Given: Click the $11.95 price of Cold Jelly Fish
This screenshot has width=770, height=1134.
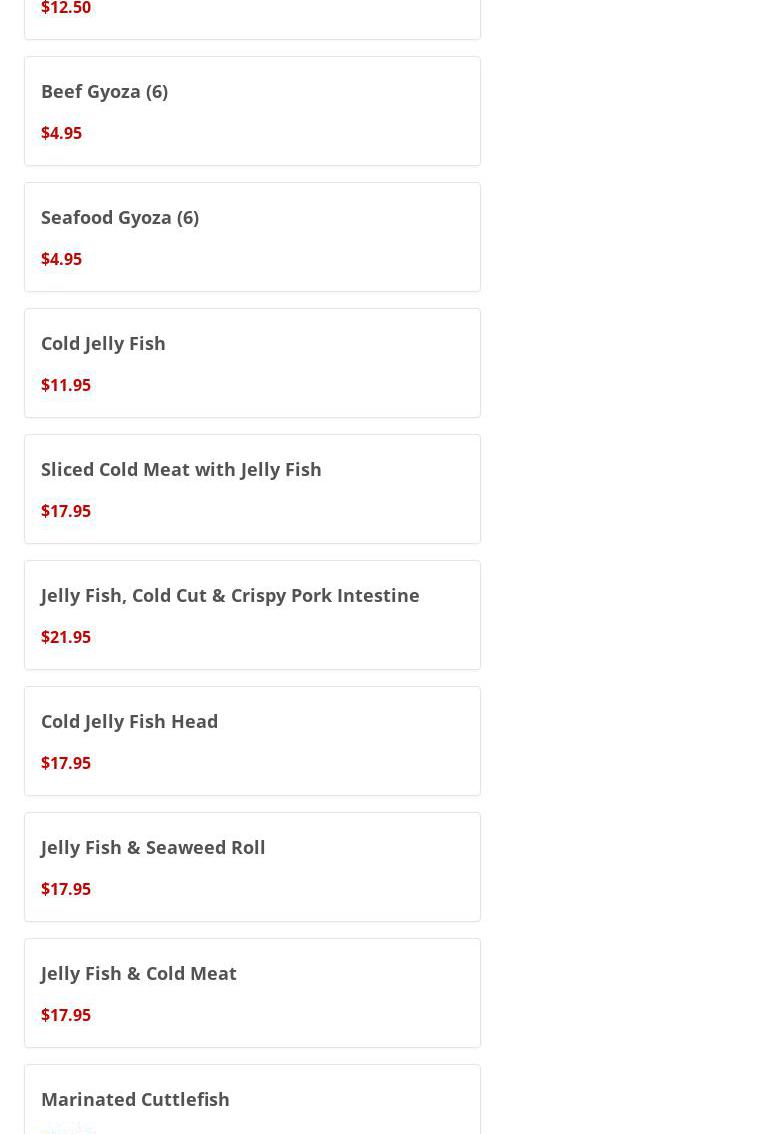Looking at the screenshot, I should (x=66, y=385).
